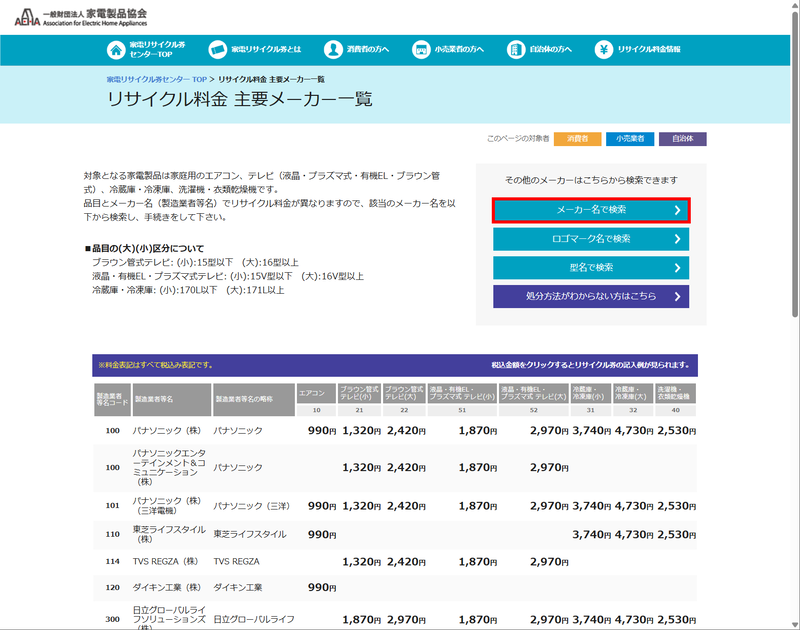Expand 処分方法がわからない方はこちら via its arrow
This screenshot has height=630, width=800.
(677, 295)
